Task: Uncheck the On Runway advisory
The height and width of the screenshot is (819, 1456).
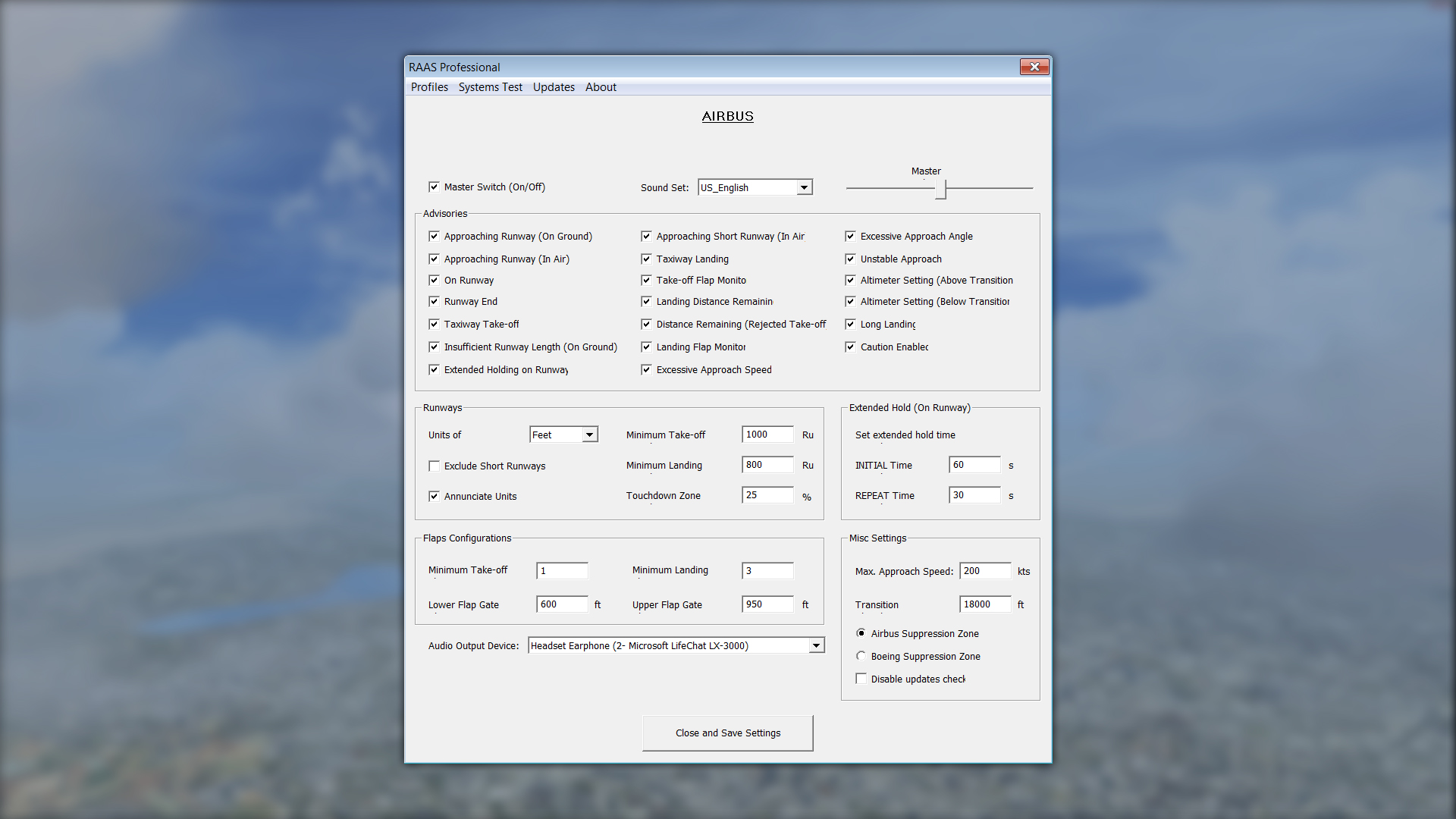Action: (x=435, y=280)
